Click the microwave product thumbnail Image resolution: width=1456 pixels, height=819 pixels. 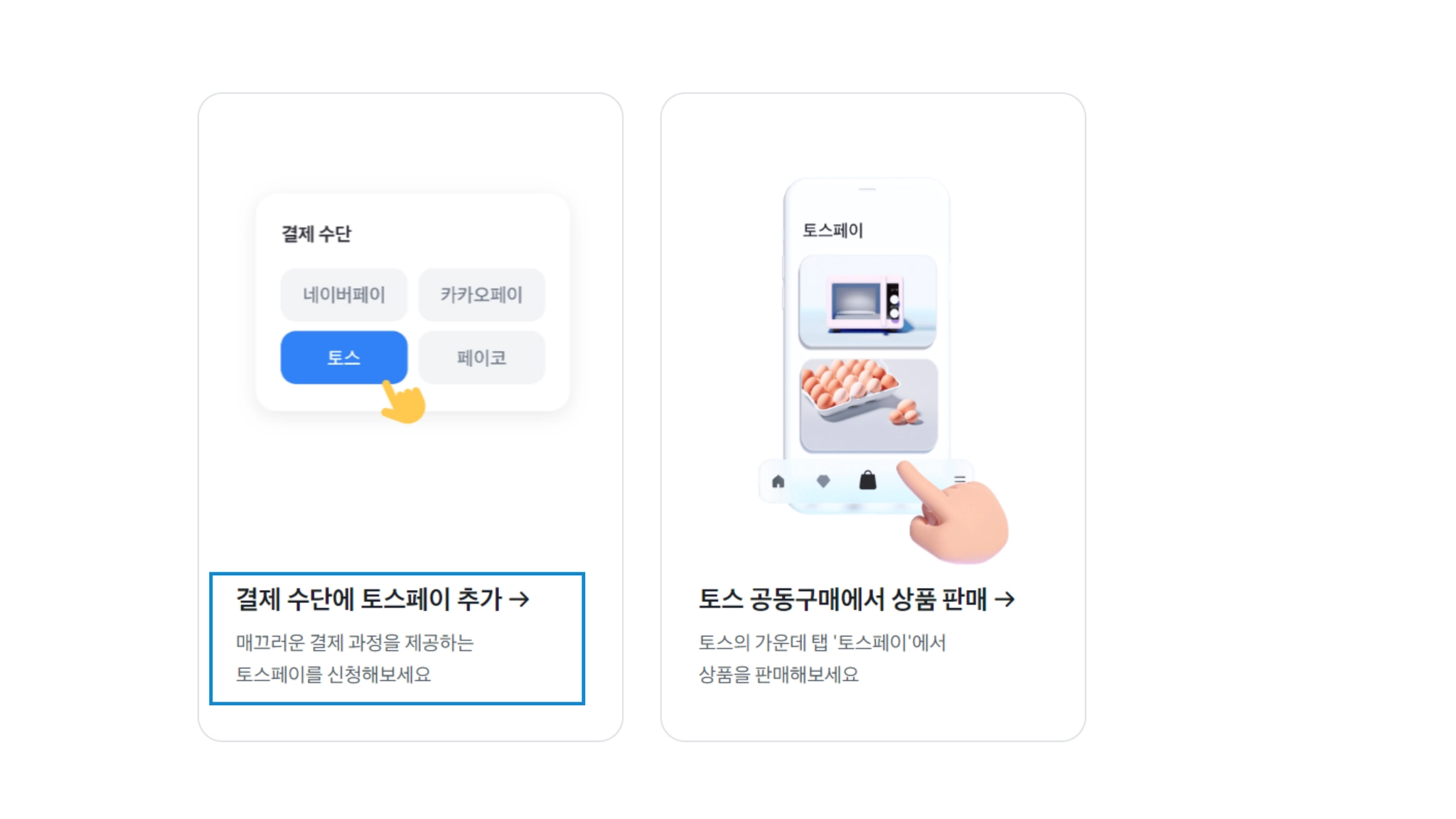pyautogui.click(x=867, y=302)
